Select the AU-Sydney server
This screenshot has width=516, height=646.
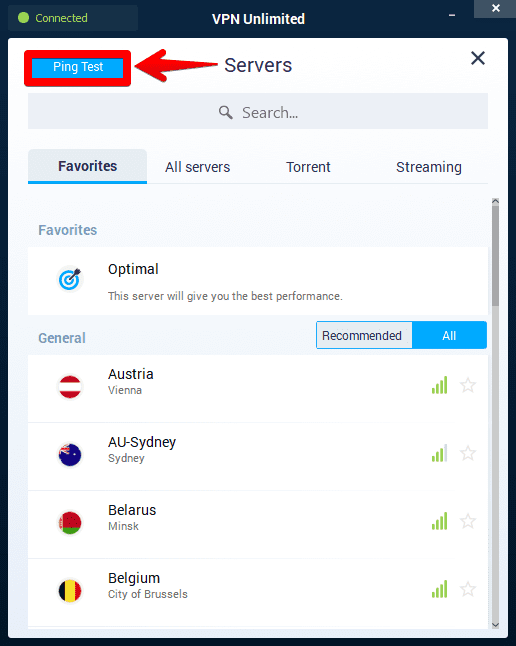(x=258, y=456)
